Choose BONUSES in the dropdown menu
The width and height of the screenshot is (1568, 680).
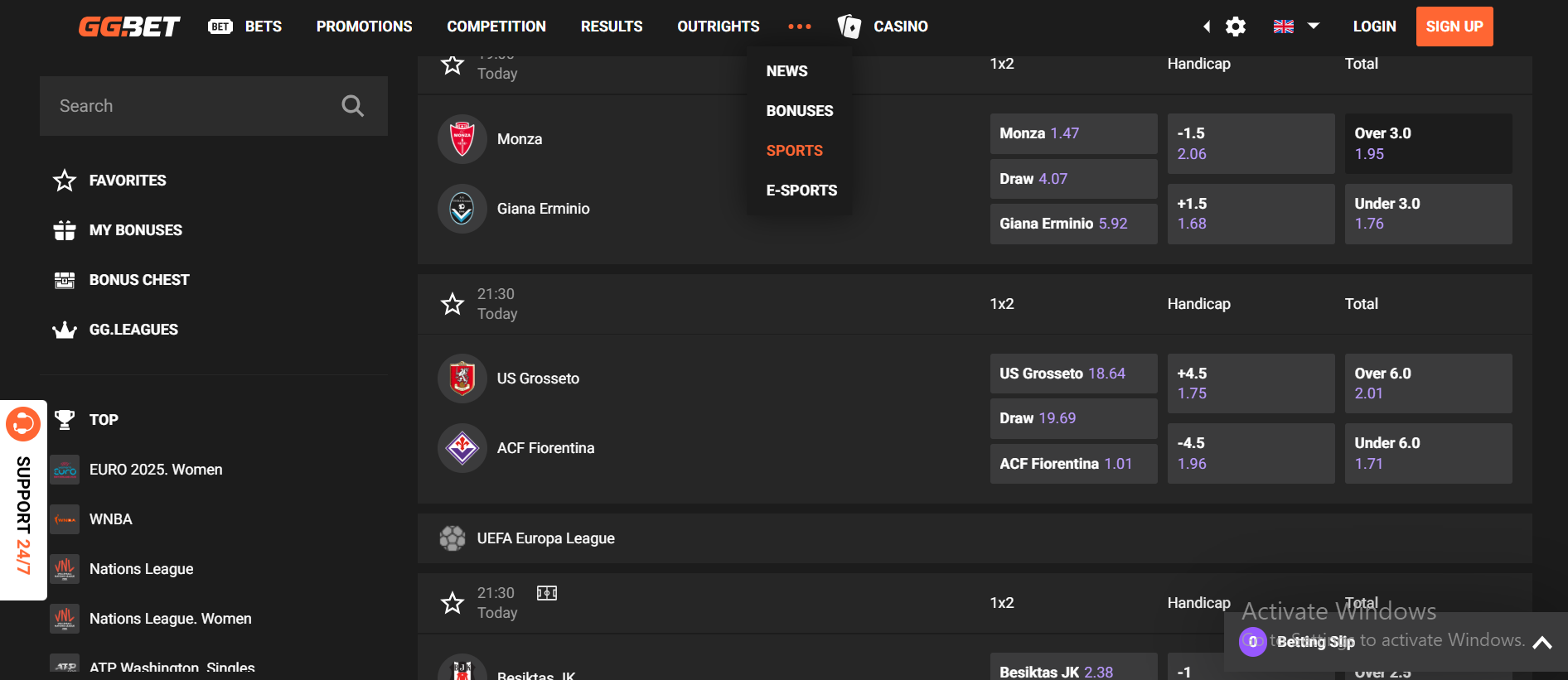coord(800,111)
